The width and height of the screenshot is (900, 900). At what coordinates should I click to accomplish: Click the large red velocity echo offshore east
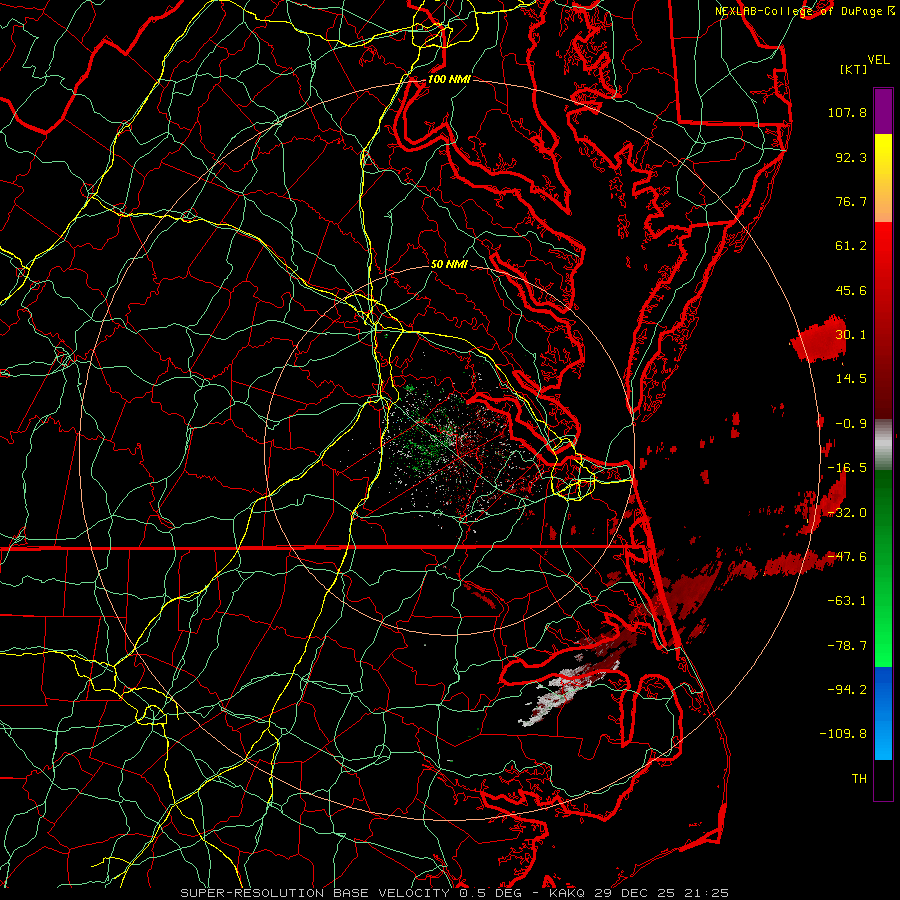[818, 340]
